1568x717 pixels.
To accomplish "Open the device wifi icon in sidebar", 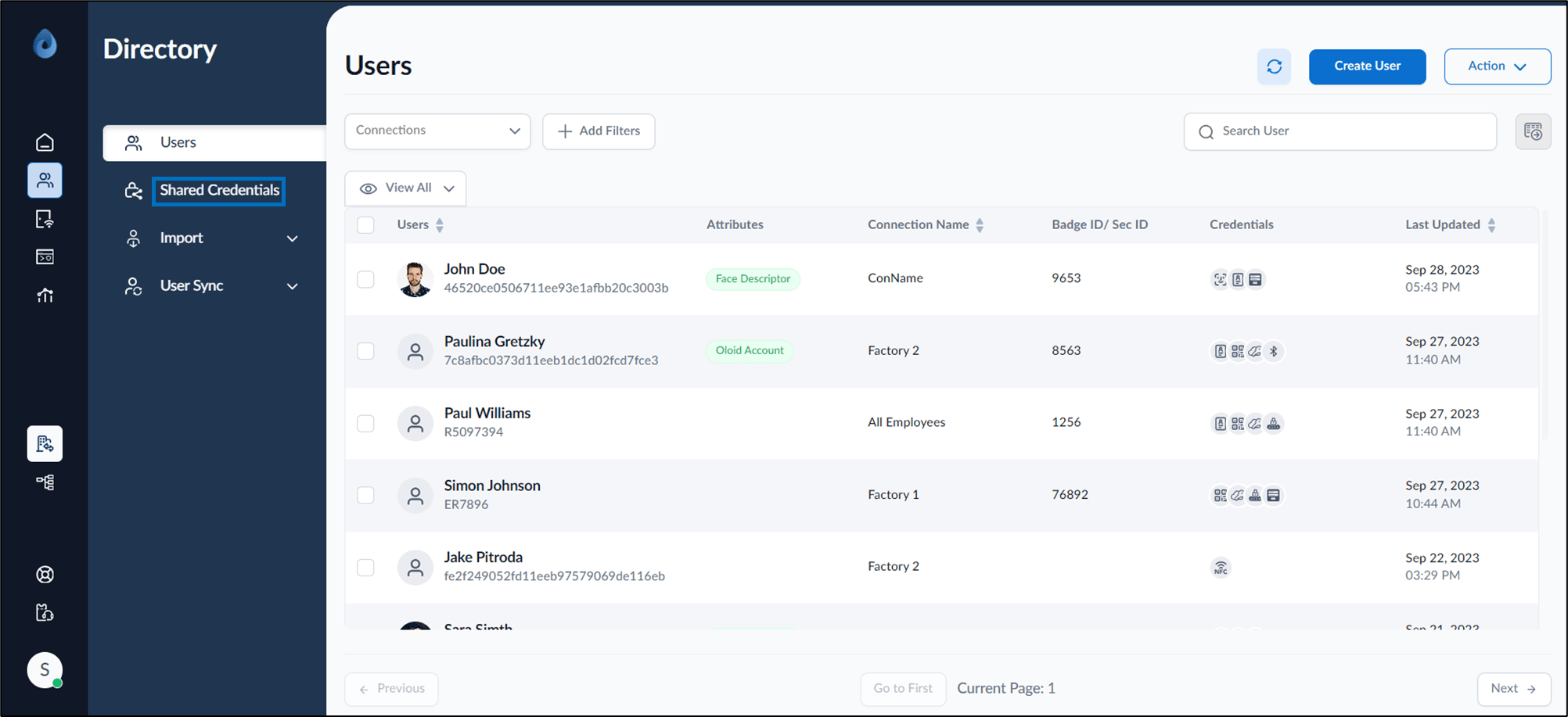I will [x=45, y=219].
